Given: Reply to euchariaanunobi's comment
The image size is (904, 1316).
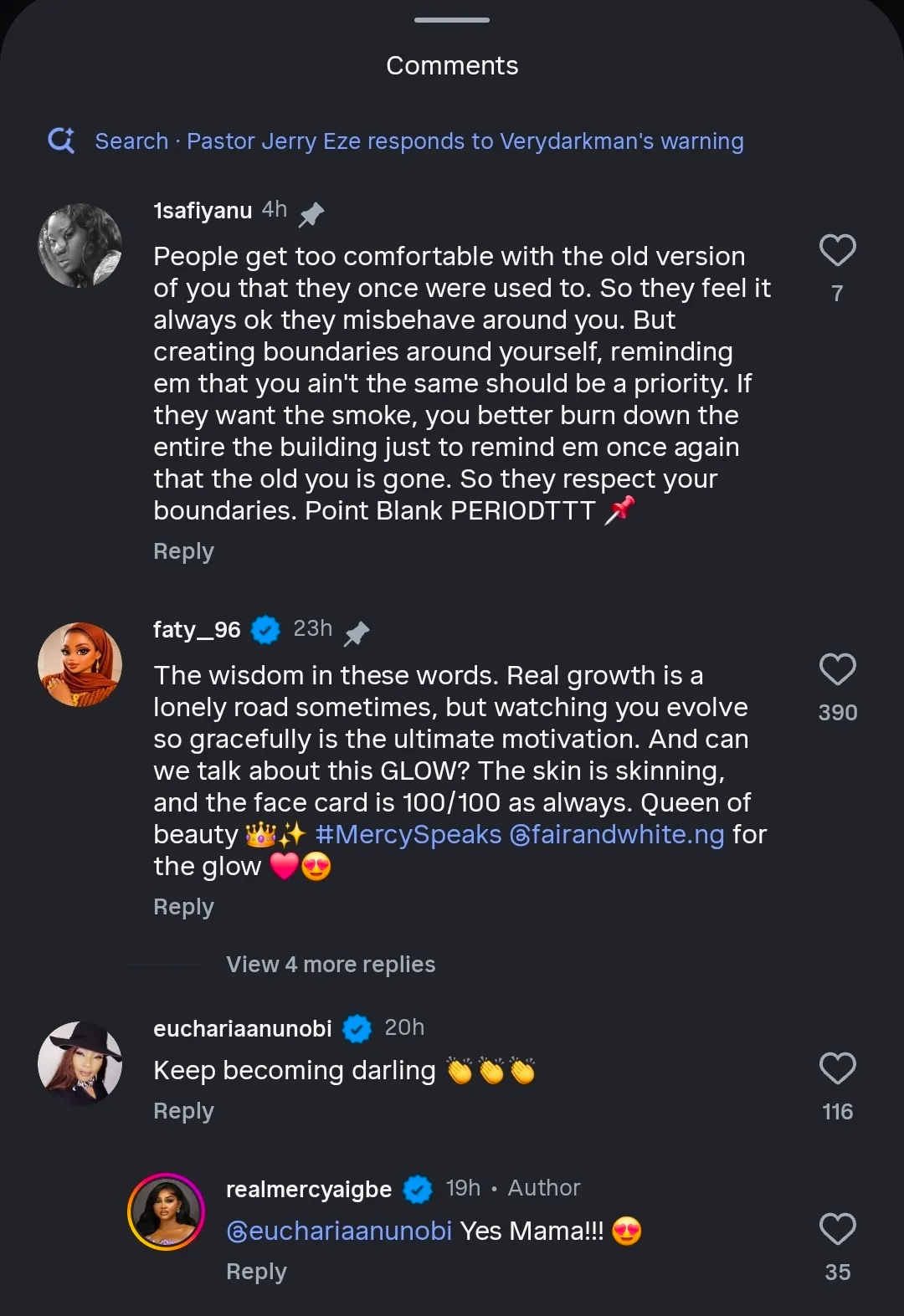Looking at the screenshot, I should click(x=183, y=1111).
